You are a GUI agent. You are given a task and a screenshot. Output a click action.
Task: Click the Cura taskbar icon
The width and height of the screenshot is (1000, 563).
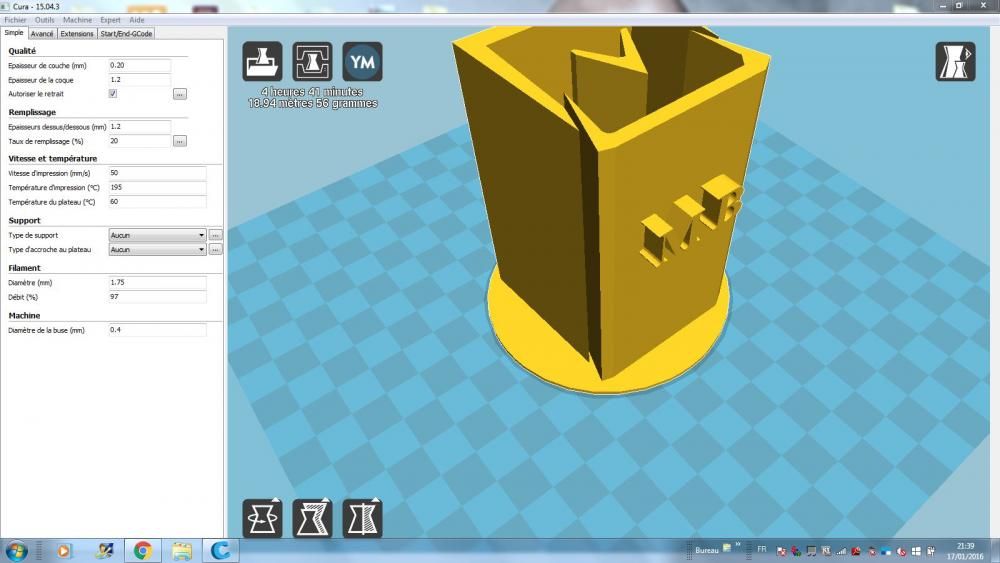coord(221,550)
